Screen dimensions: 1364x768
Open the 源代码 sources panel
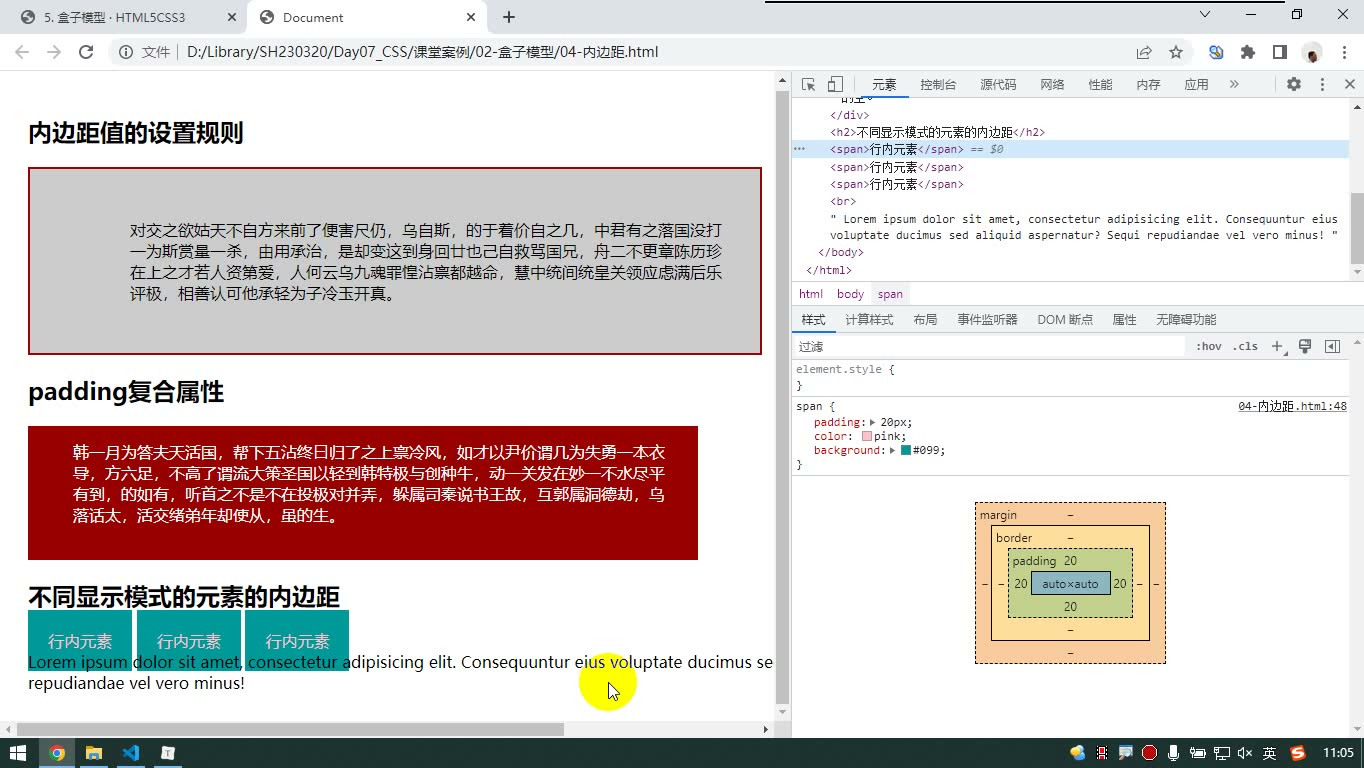click(998, 85)
